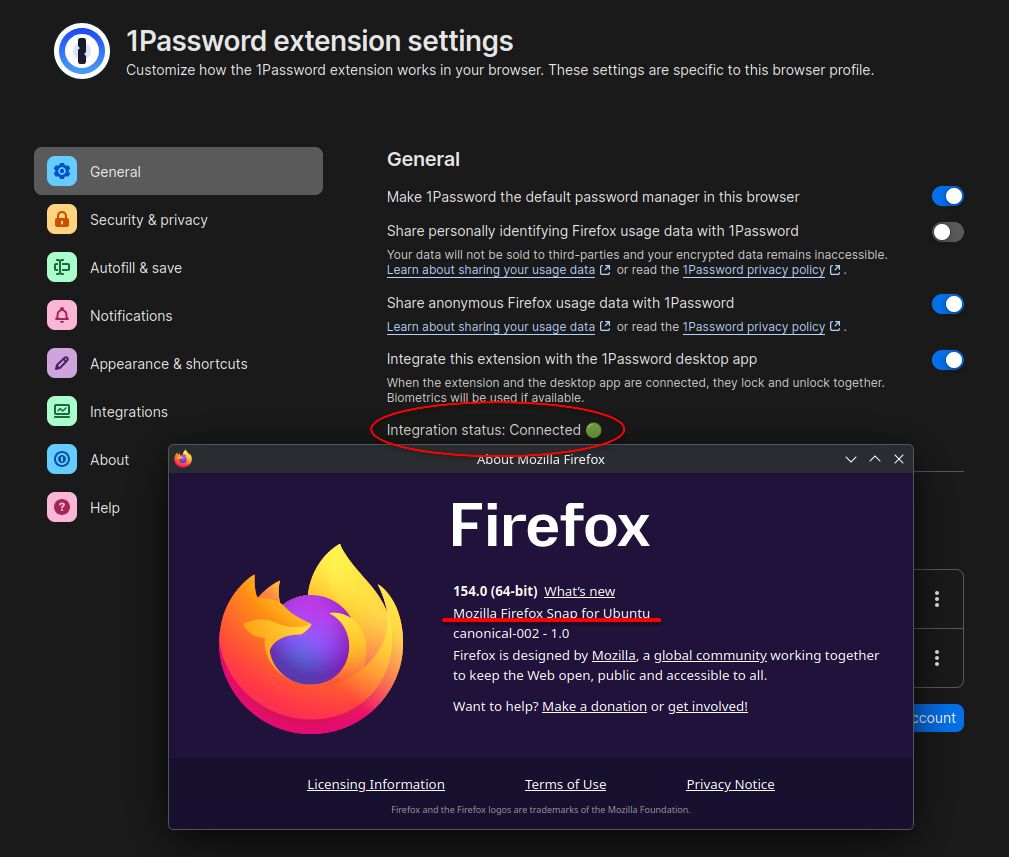Viewport: 1009px width, 857px height.
Task: Open 1Password privacy policy link under personally identifying data
Action: pos(754,270)
